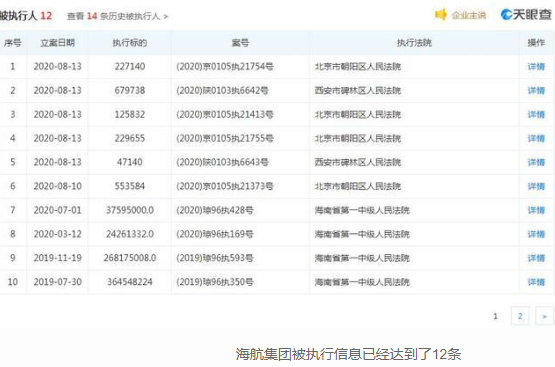The image size is (555, 367).
Task: Click case number (2020)京0105执21413号
Action: 225,114
